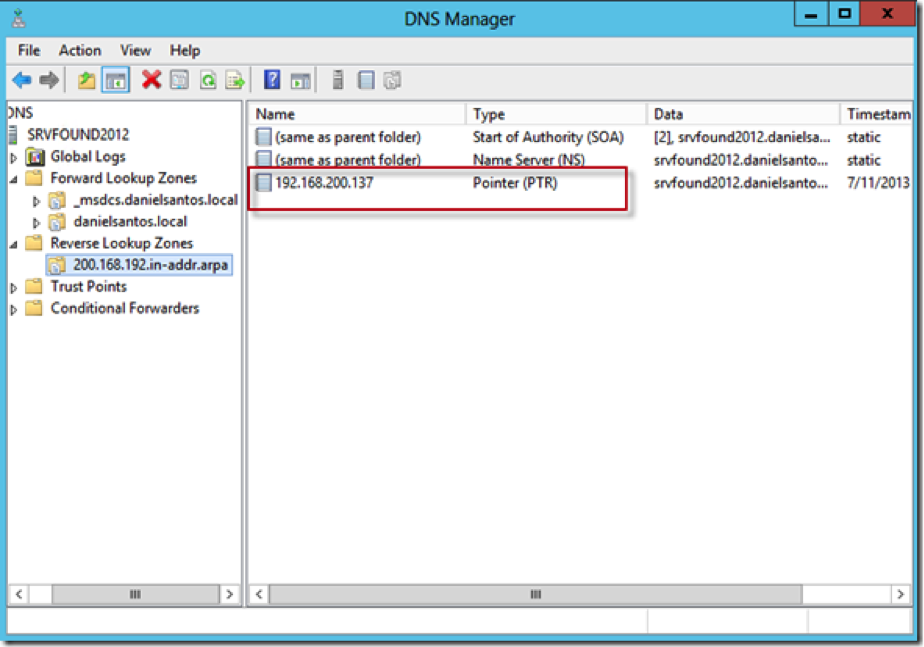Click the red Delete X icon
The width and height of the screenshot is (924, 647).
point(151,79)
